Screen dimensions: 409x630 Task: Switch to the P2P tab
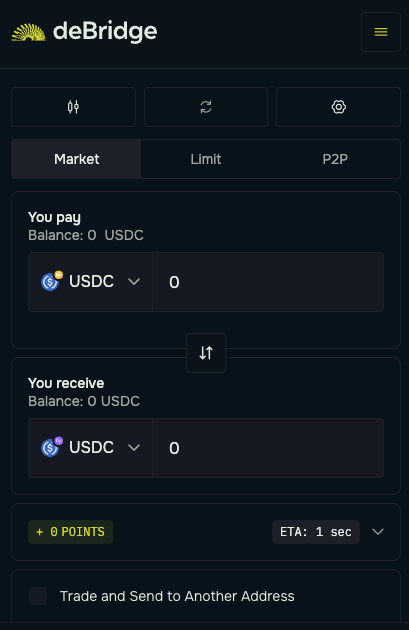[335, 159]
